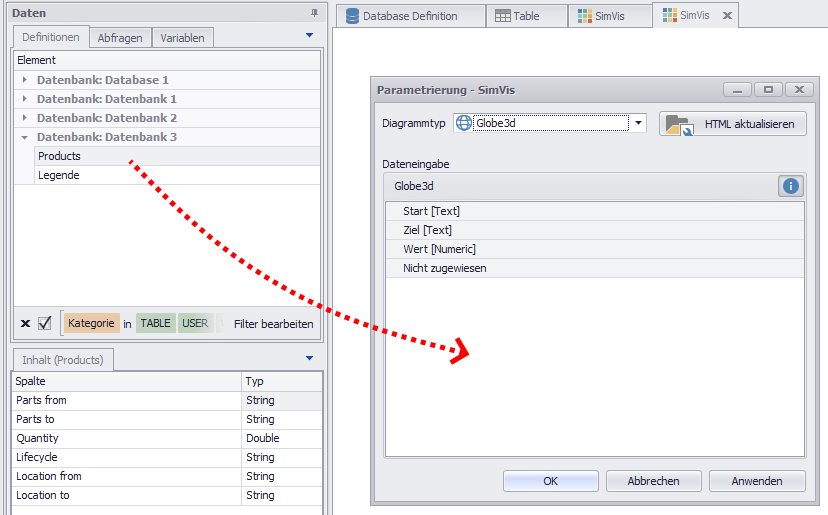Click the TABLE filter value
Viewport: 828px width, 515px height.
tap(155, 323)
